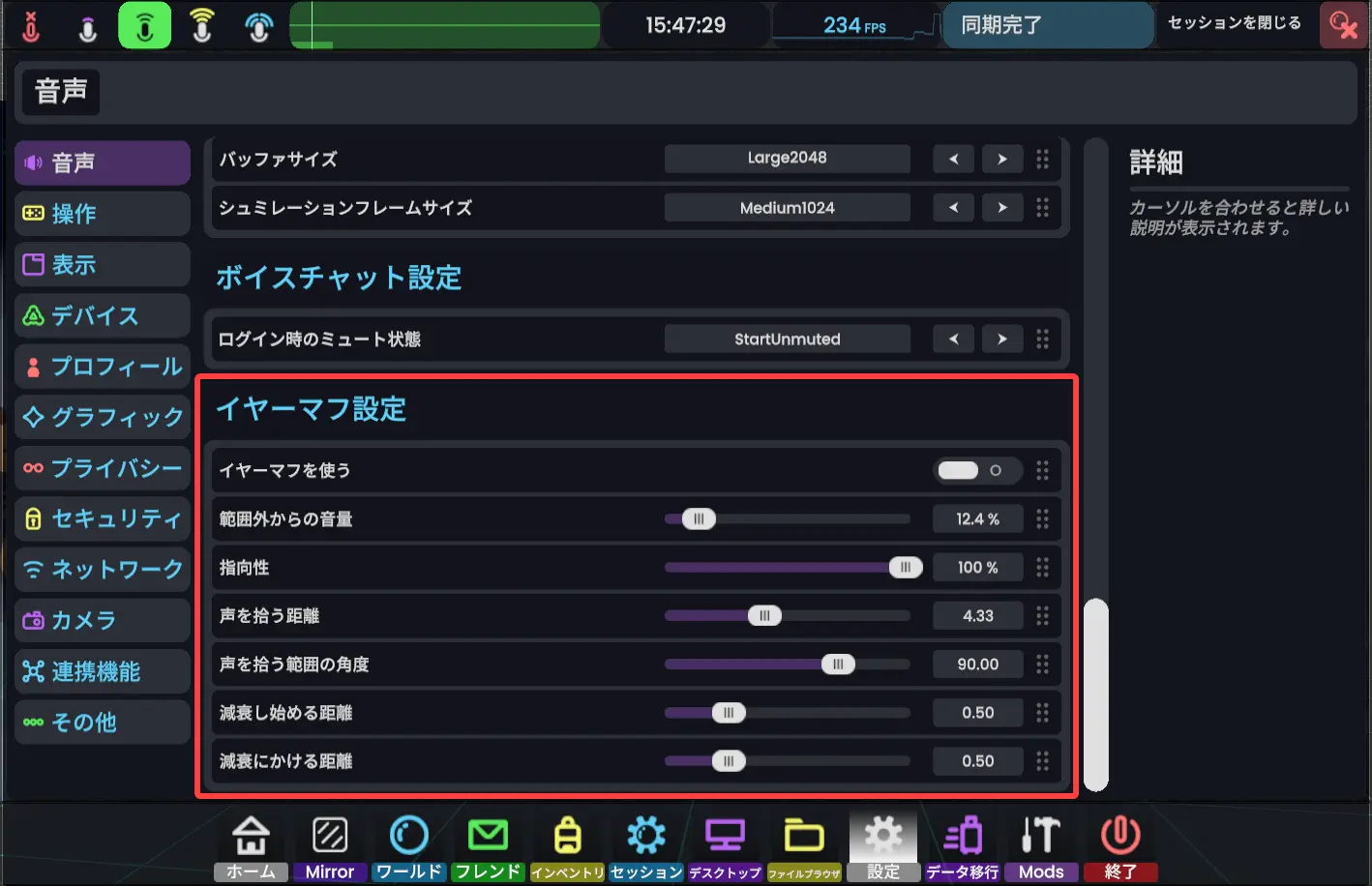Change ログイン時のミュート状態 with the right arrow
The height and width of the screenshot is (886, 1372).
pos(1002,339)
